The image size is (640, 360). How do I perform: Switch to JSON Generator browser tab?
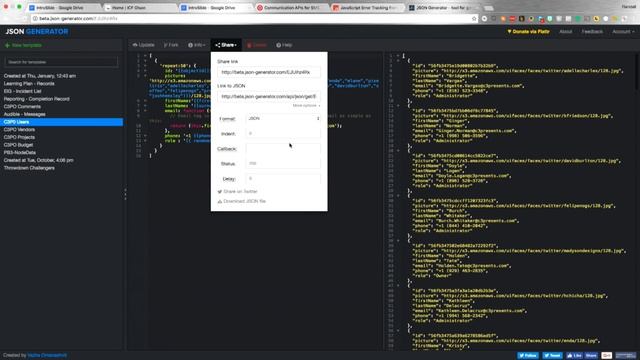tap(443, 8)
